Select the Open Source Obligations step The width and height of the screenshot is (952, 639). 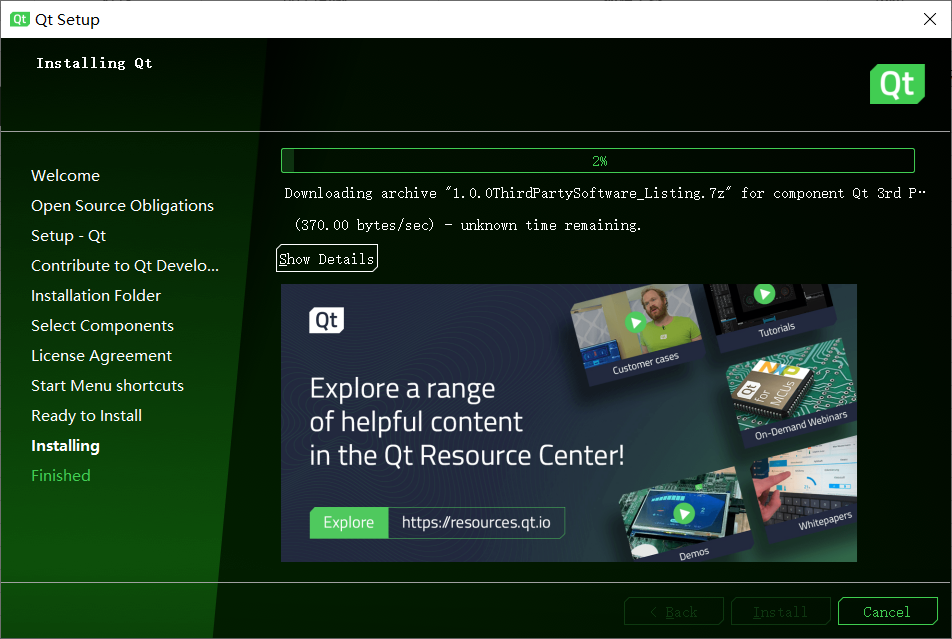click(122, 205)
